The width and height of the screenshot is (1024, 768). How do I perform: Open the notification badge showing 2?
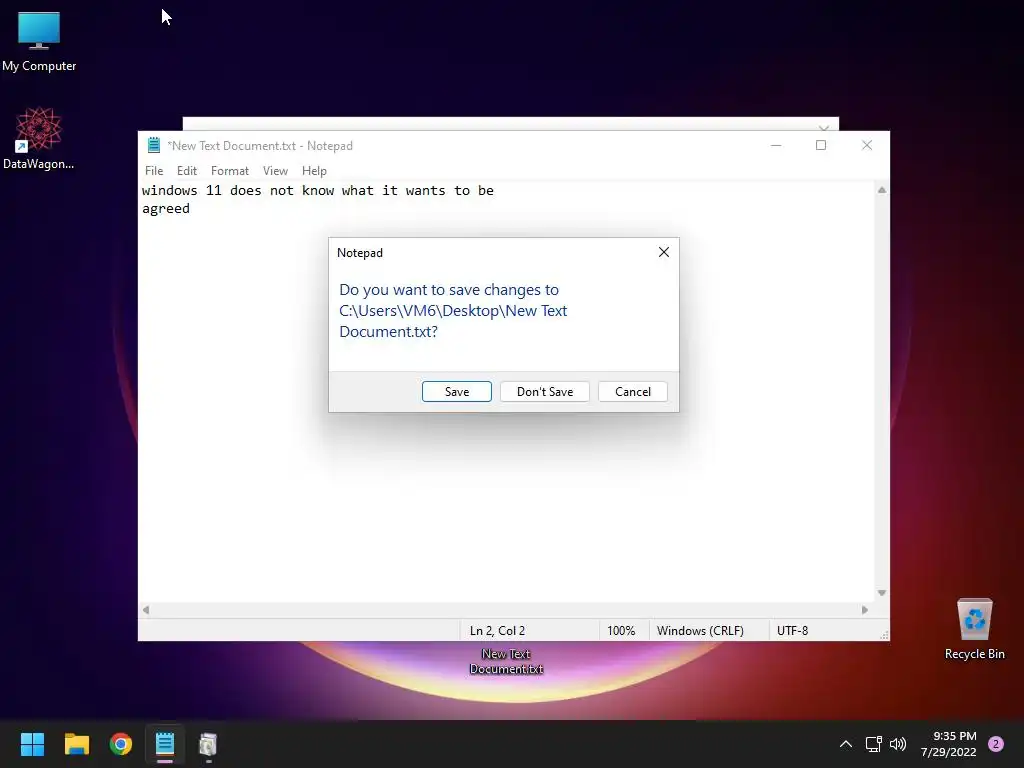[996, 744]
